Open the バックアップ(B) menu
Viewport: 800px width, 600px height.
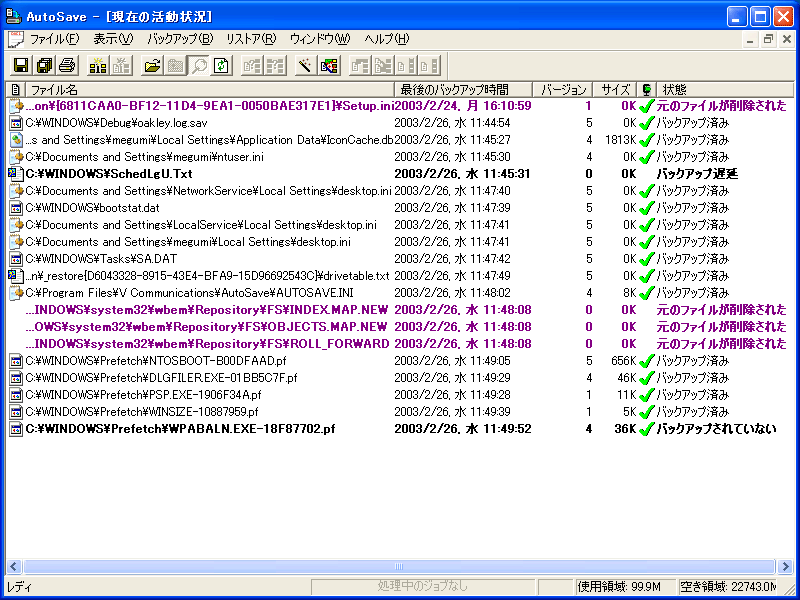180,39
